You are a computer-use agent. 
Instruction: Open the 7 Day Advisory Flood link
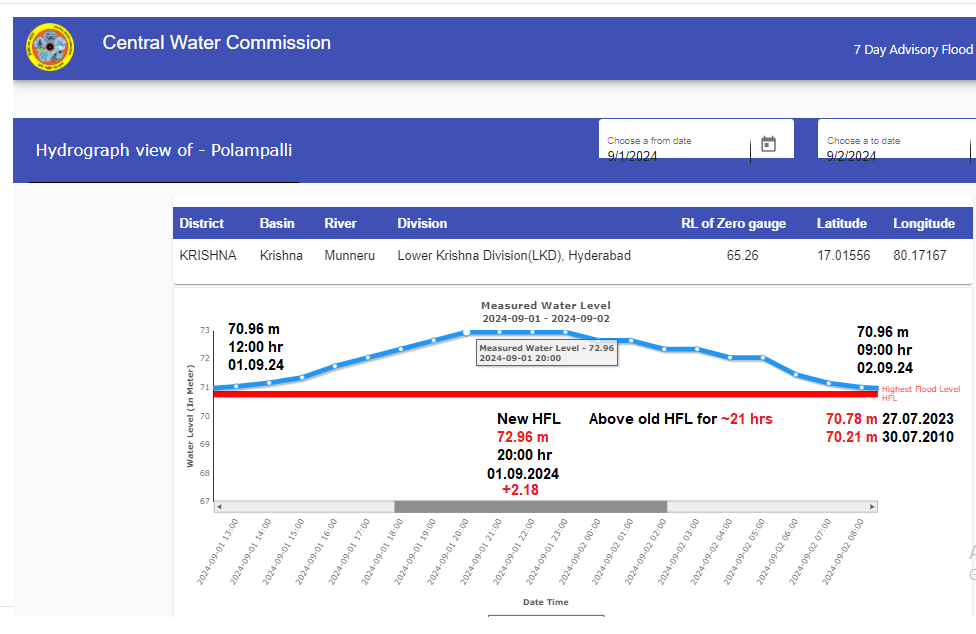pyautogui.click(x=912, y=50)
